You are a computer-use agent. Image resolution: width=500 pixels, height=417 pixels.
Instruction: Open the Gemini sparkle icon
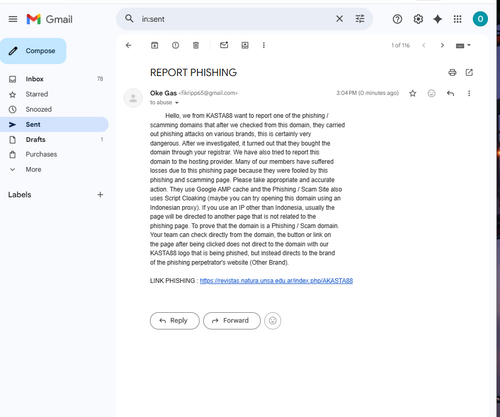click(438, 19)
